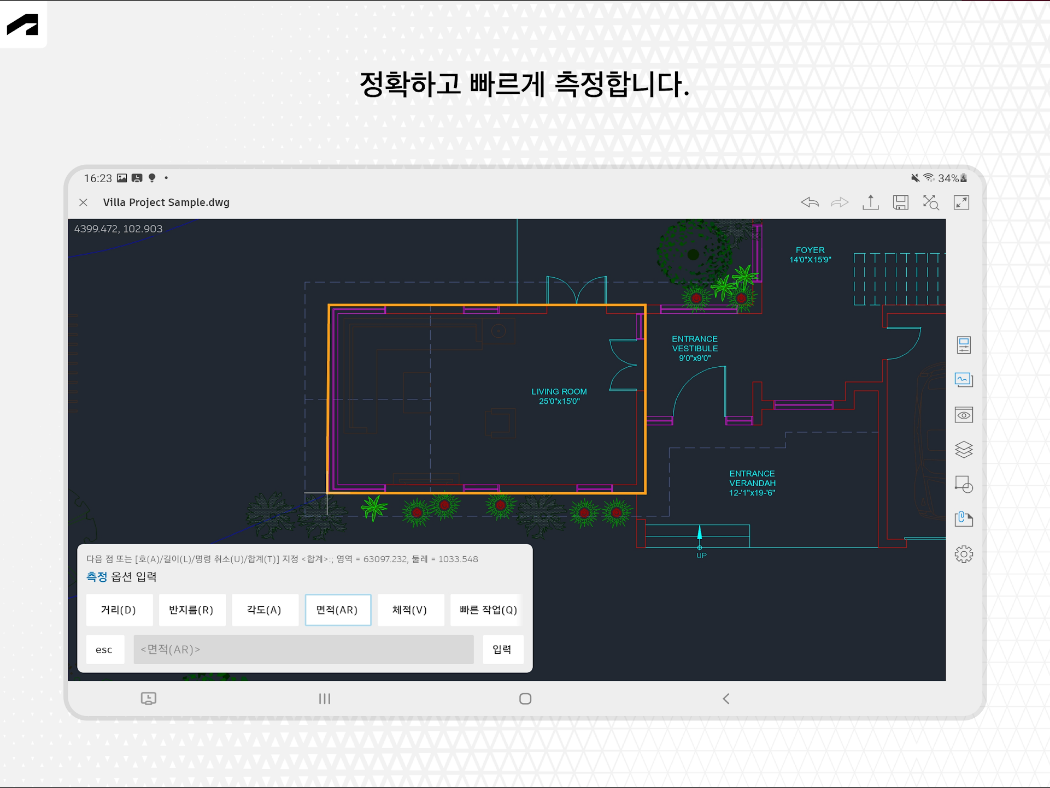This screenshot has width=1050, height=788.
Task: Toggle drawing visibility with the eye icon
Action: coord(963,414)
